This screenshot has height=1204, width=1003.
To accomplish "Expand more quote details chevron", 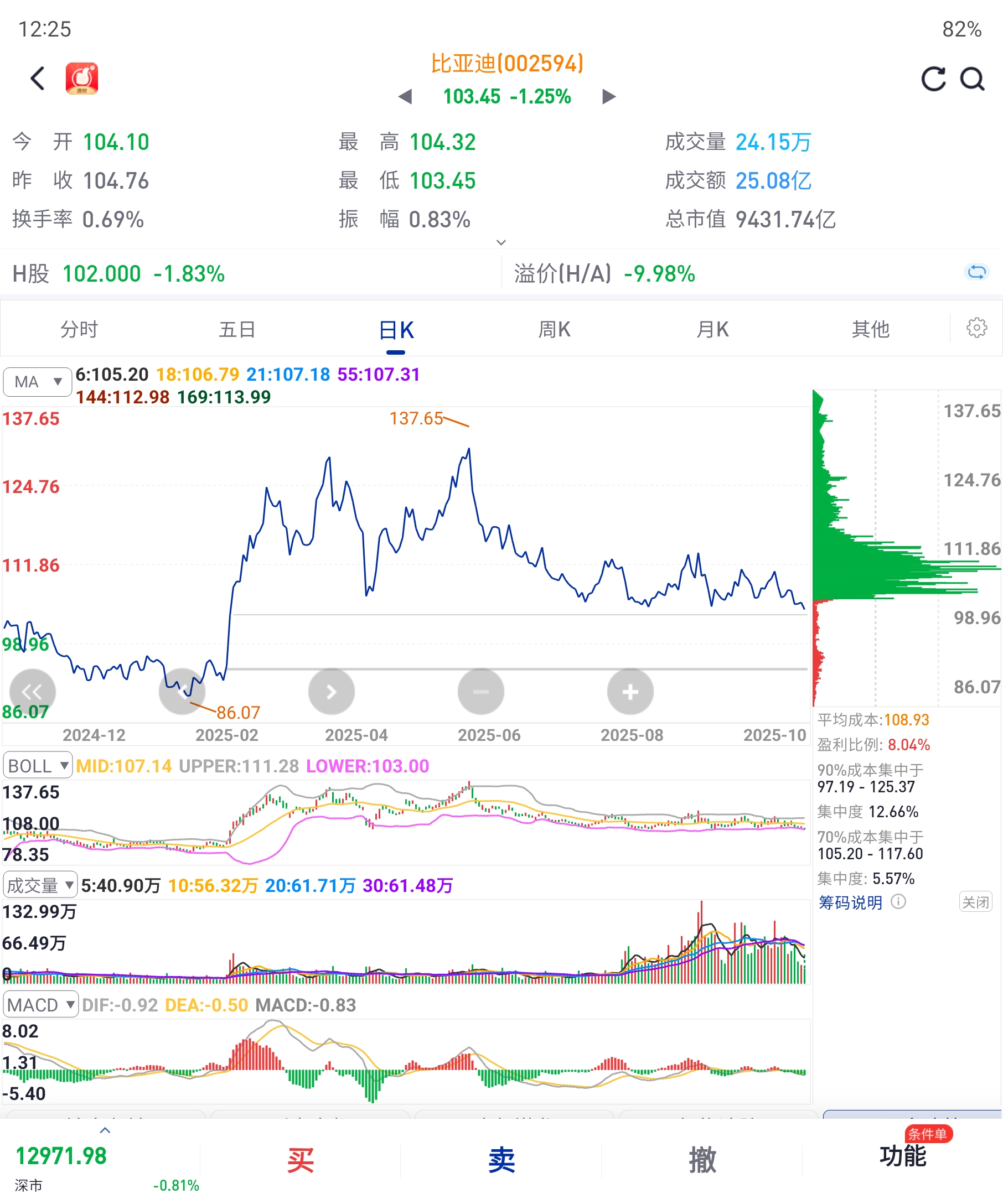I will [x=501, y=242].
